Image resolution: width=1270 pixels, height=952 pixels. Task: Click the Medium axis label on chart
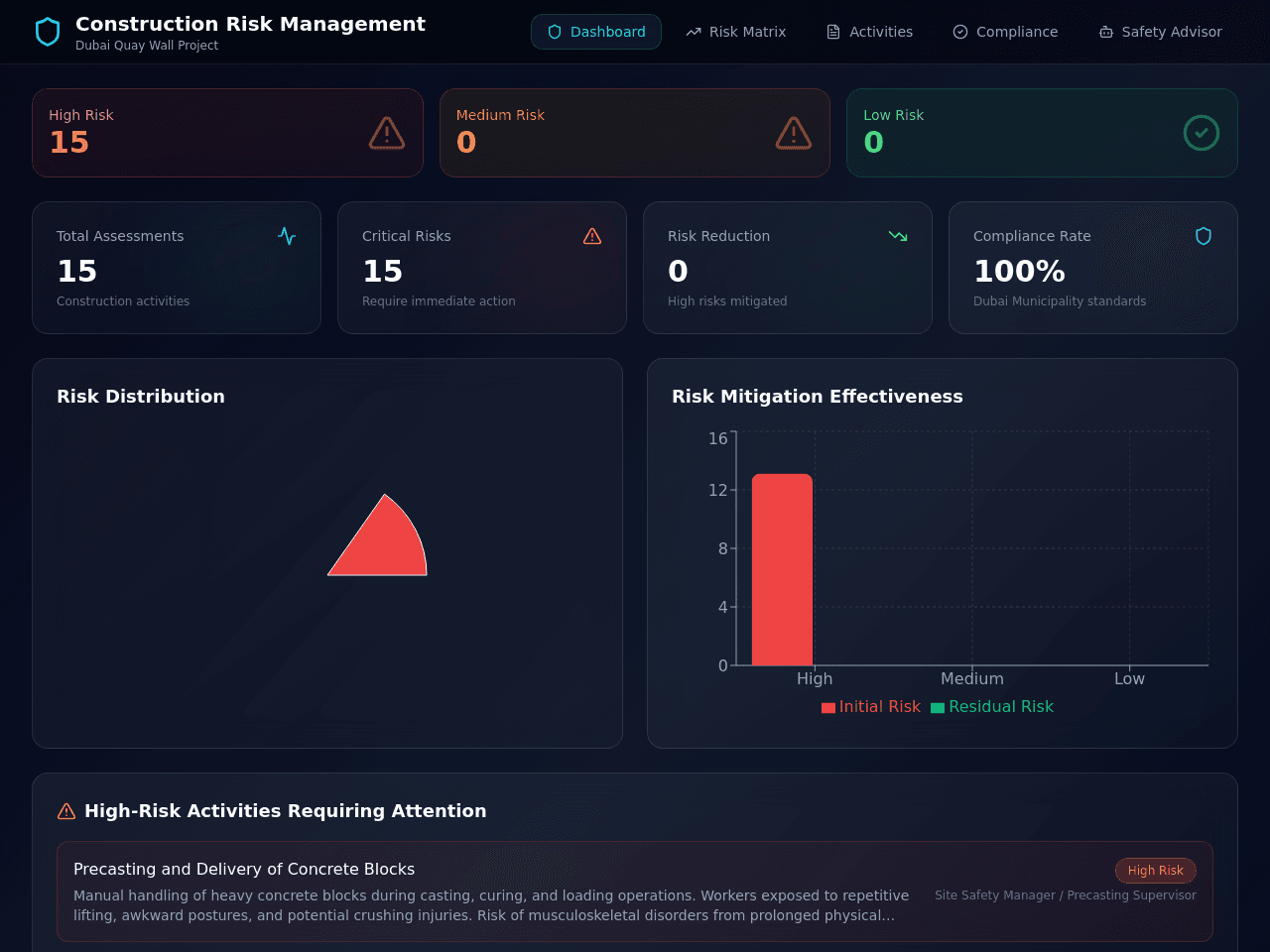972,678
